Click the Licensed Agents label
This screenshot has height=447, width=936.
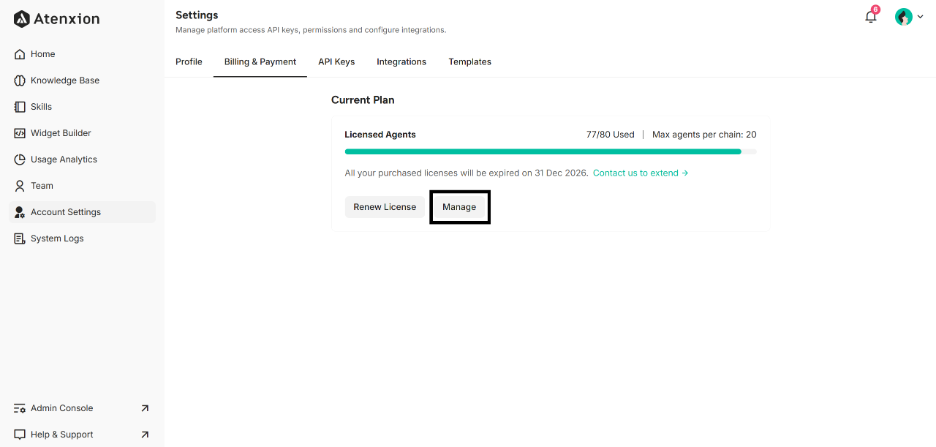[x=380, y=135]
